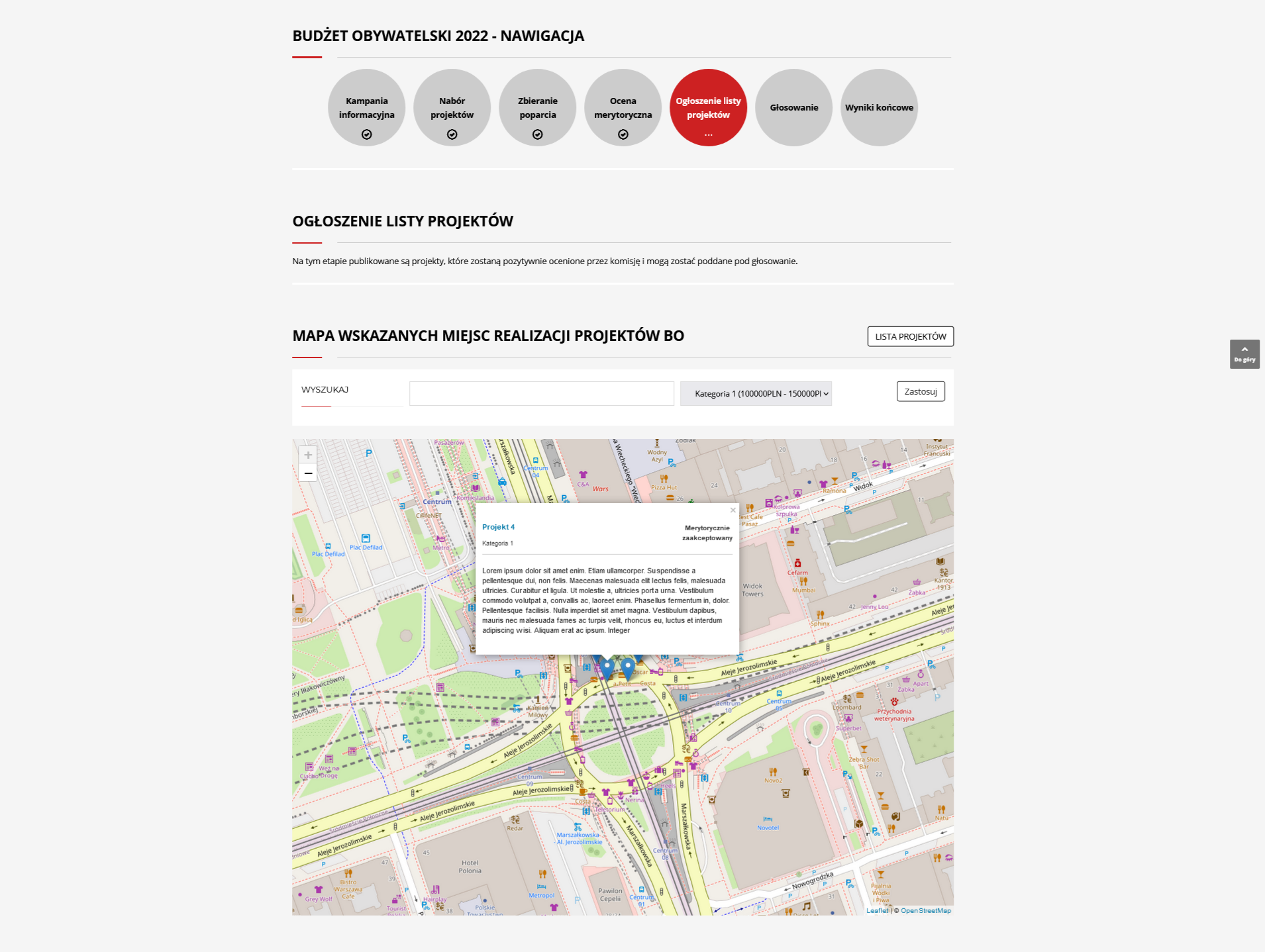The width and height of the screenshot is (1265, 952).
Task: Click the Do góry scroll-up button
Action: (x=1244, y=354)
